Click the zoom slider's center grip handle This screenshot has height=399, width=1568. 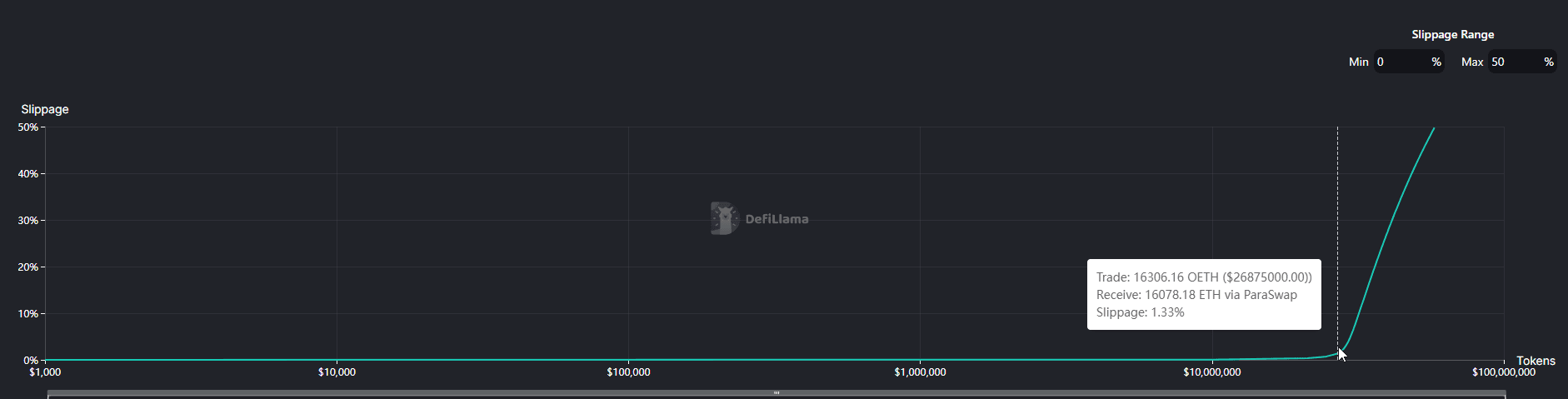click(777, 392)
